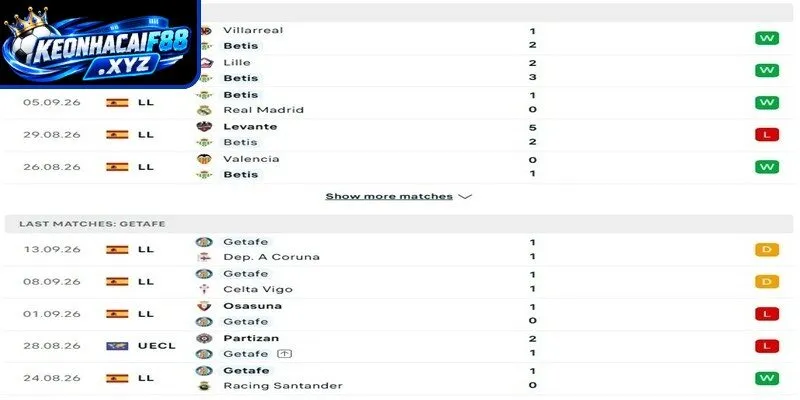
Task: Click the Last Matches: Getafe section header
Action: pos(399,224)
